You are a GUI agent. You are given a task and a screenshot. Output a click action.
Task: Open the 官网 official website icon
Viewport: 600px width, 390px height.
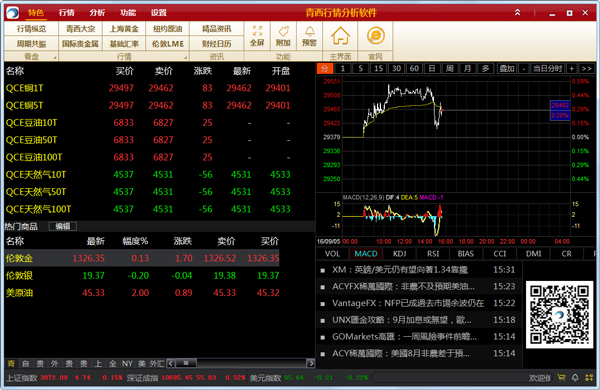(375, 36)
